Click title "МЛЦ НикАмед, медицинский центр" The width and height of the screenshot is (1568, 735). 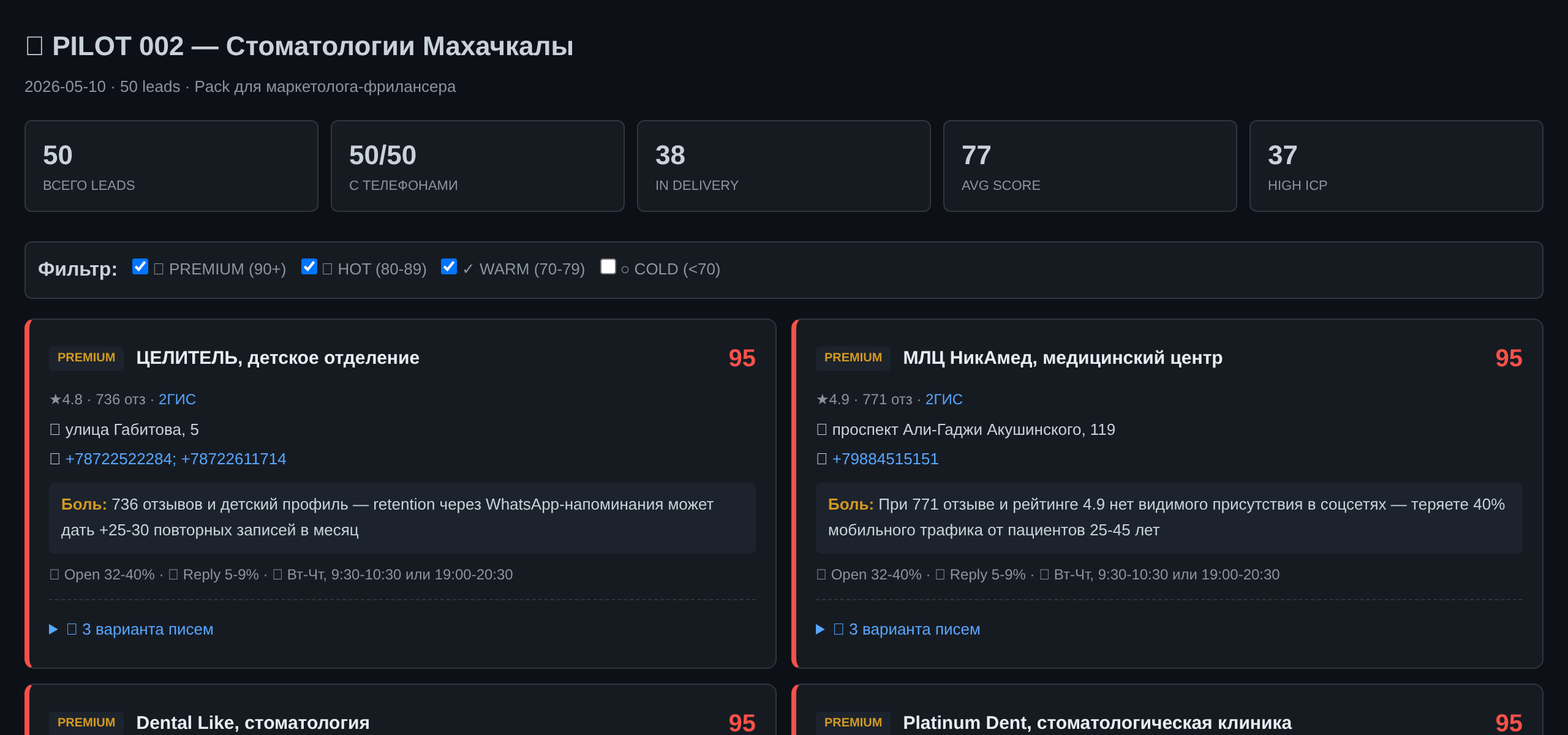[x=1063, y=358]
